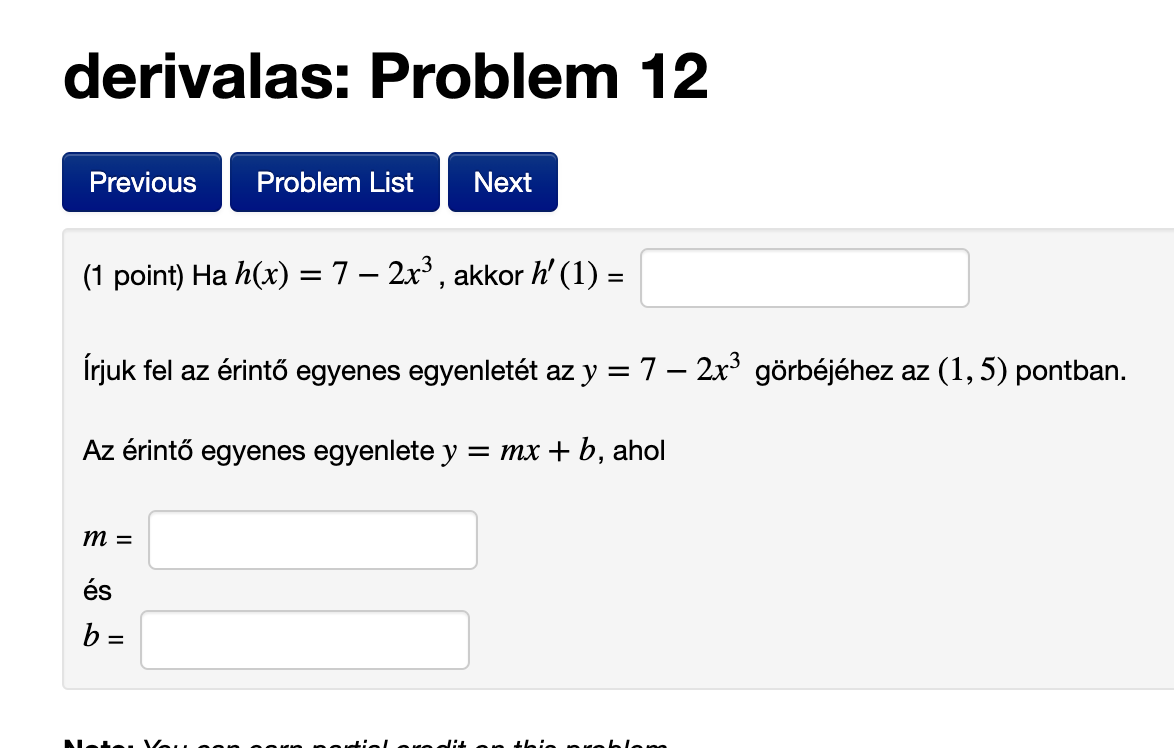Click the word "akkor" in the first line

point(487,278)
